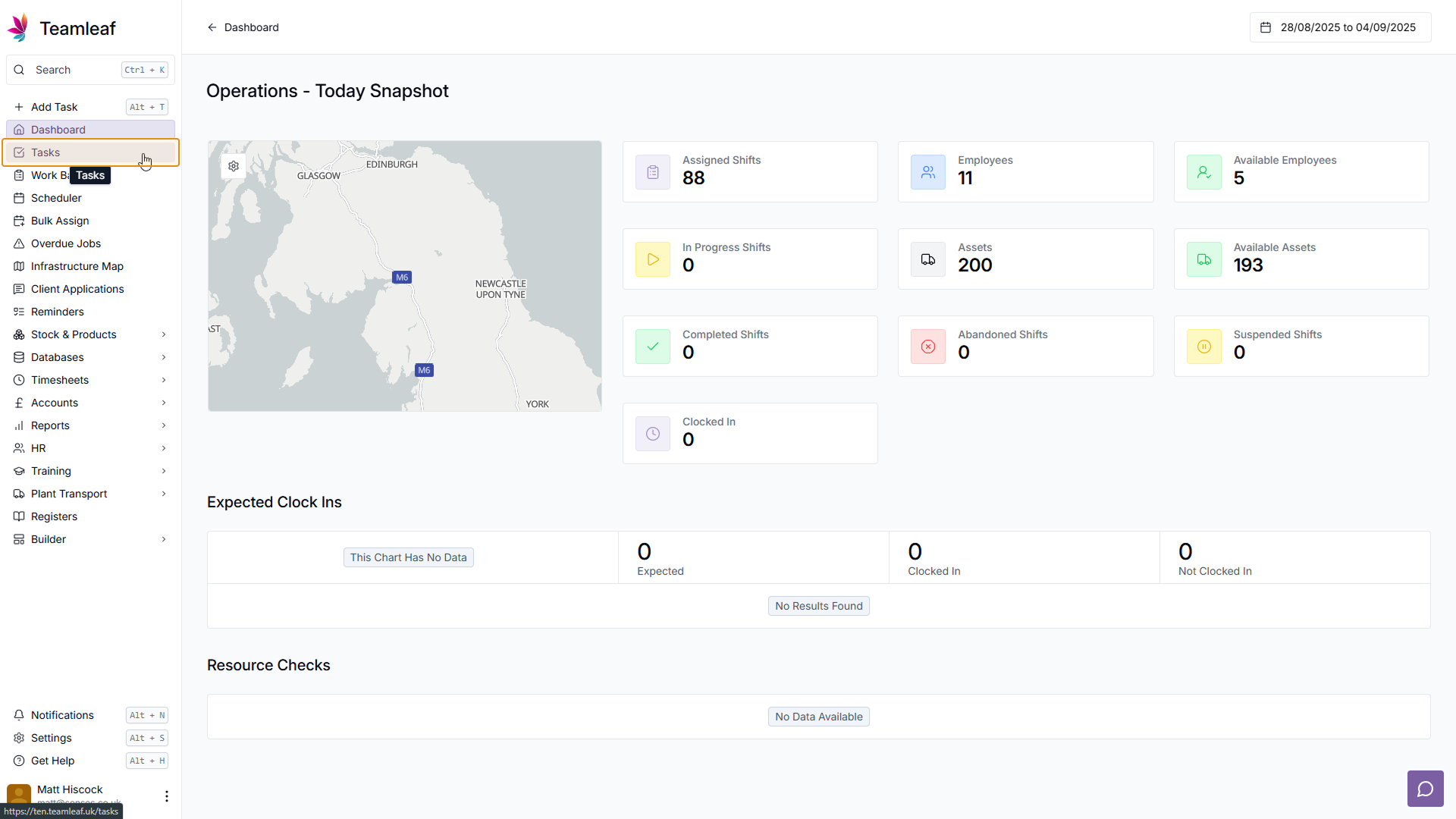This screenshot has width=1456, height=819.
Task: Open Scheduler from the sidebar
Action: [56, 198]
